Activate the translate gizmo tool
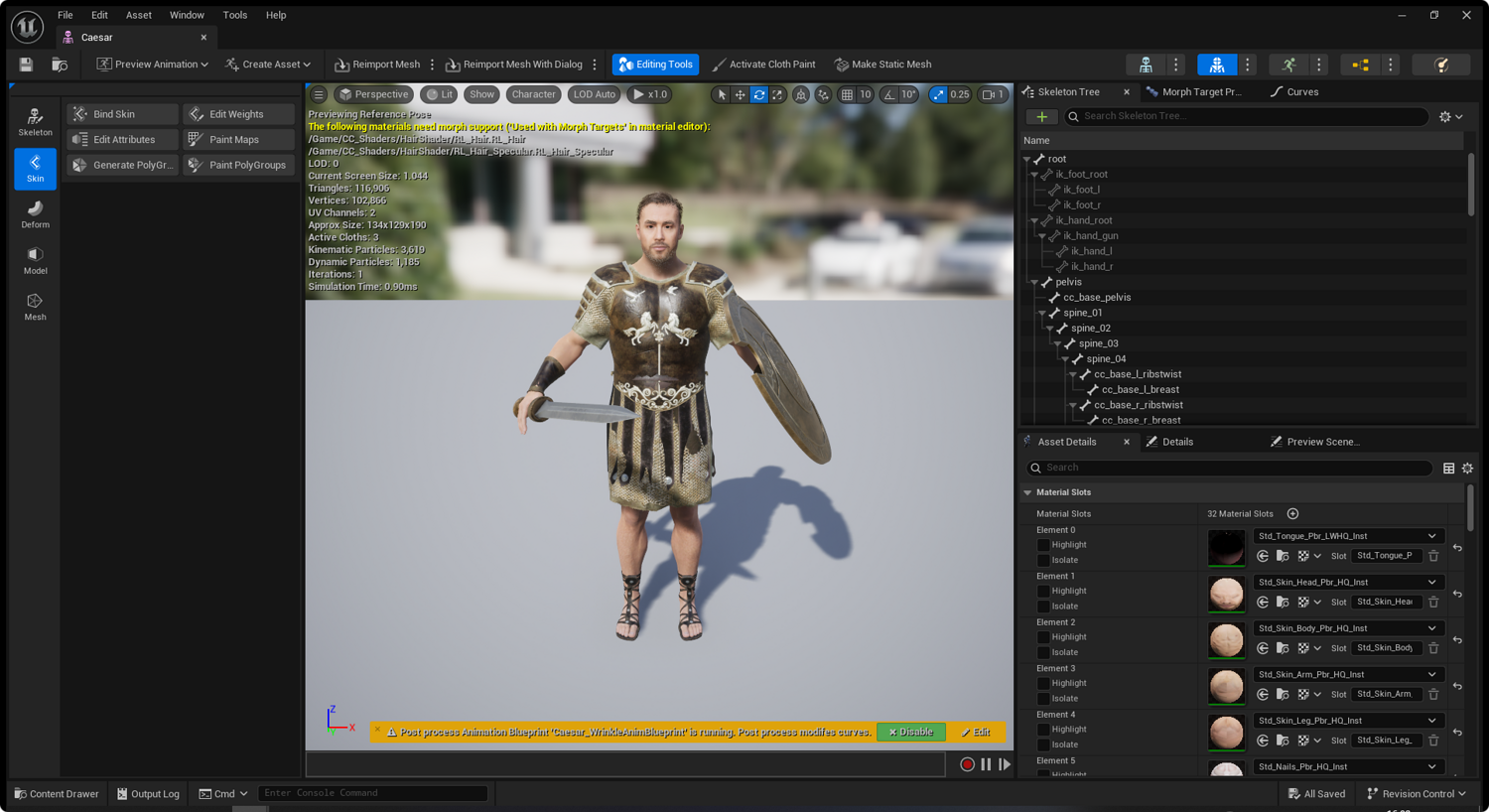The width and height of the screenshot is (1489, 812). 741,94
